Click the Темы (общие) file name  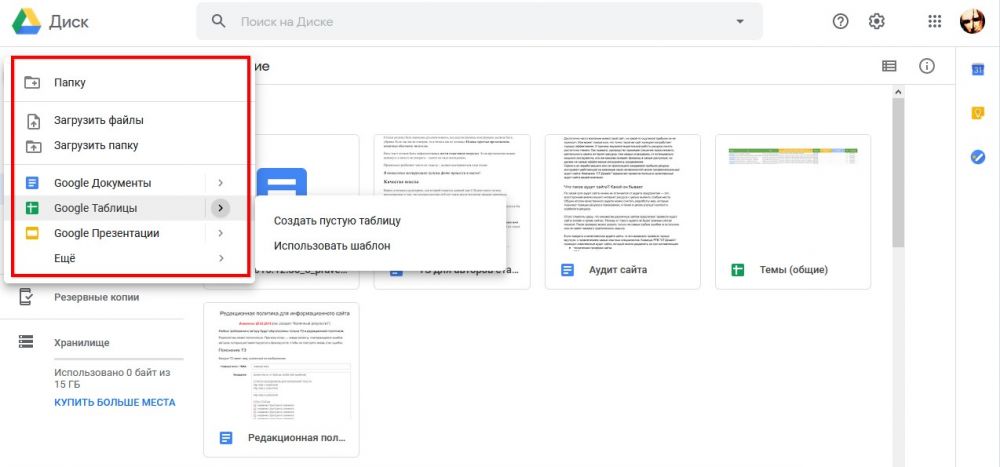(794, 270)
